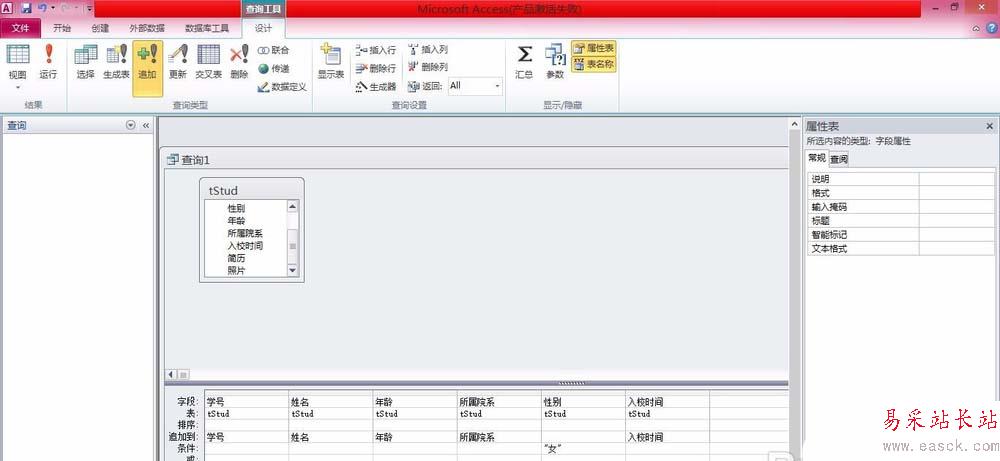1000x461 pixels.
Task: Choose the 更新 update query type
Action: tap(178, 62)
